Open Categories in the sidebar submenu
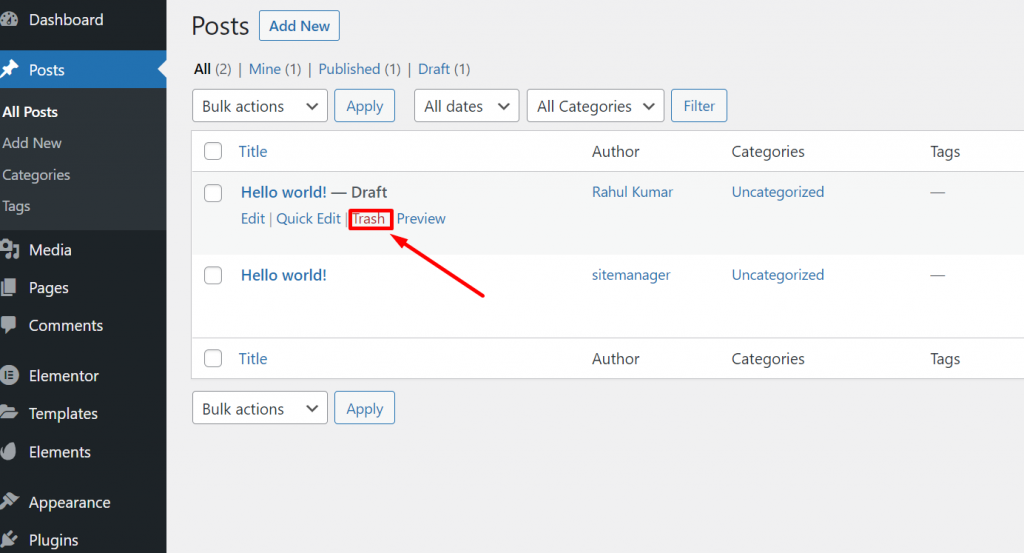Image resolution: width=1024 pixels, height=553 pixels. (x=36, y=175)
